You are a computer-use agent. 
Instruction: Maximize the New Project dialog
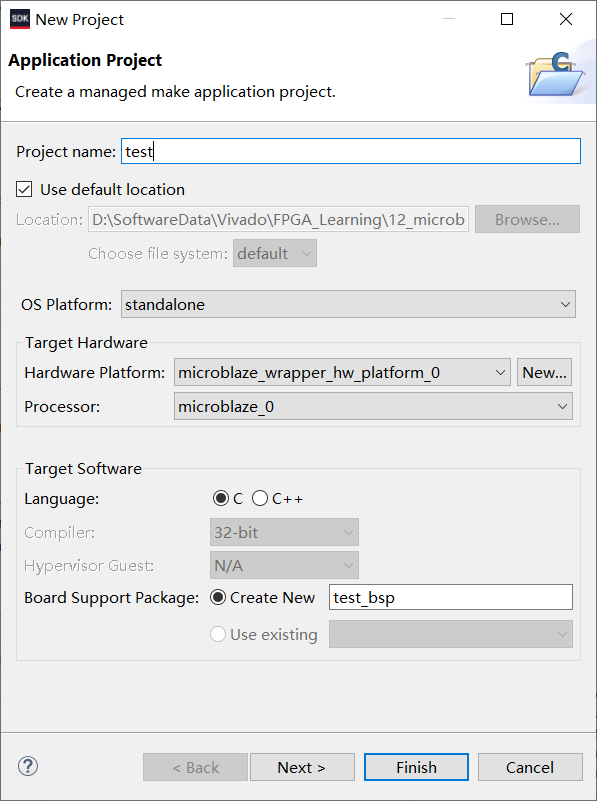point(507,19)
